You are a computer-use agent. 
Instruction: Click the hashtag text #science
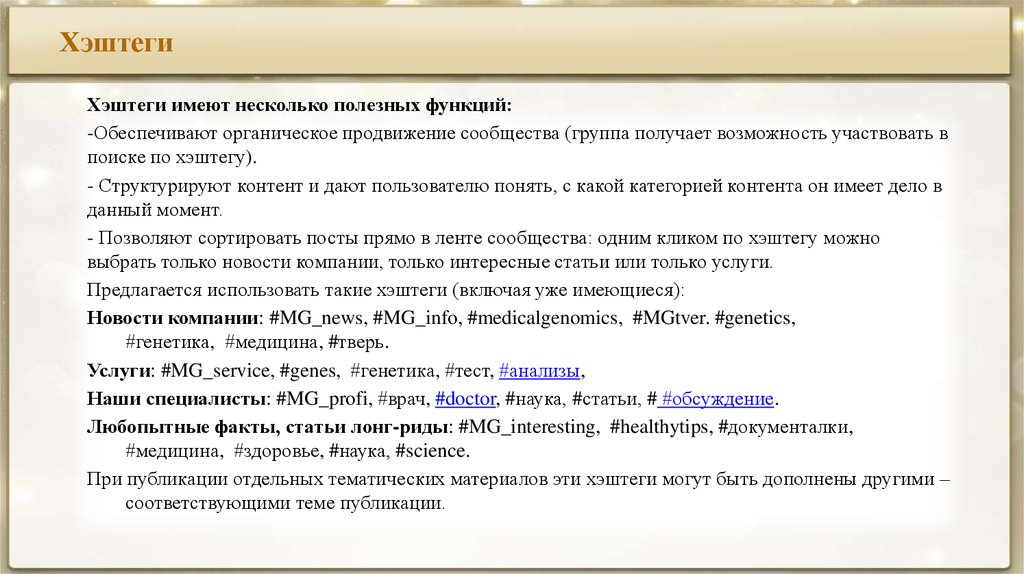(430, 451)
